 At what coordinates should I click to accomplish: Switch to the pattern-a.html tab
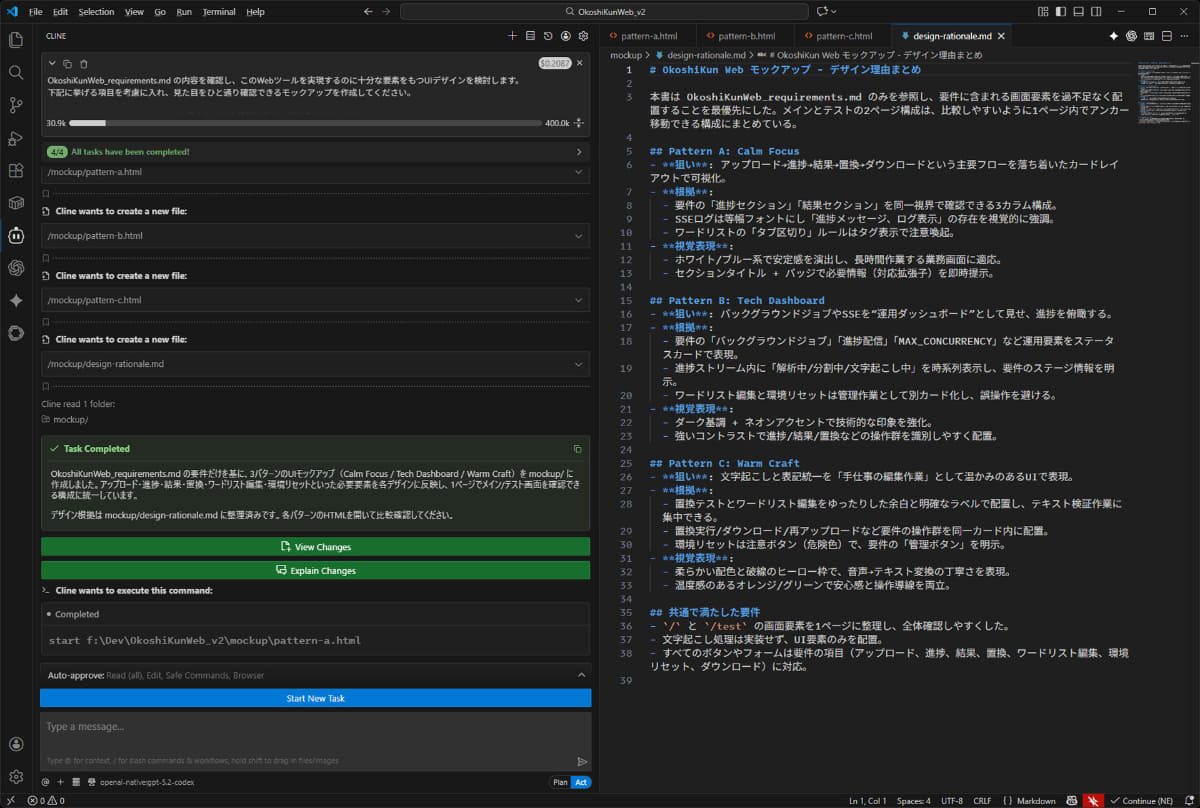coord(648,35)
